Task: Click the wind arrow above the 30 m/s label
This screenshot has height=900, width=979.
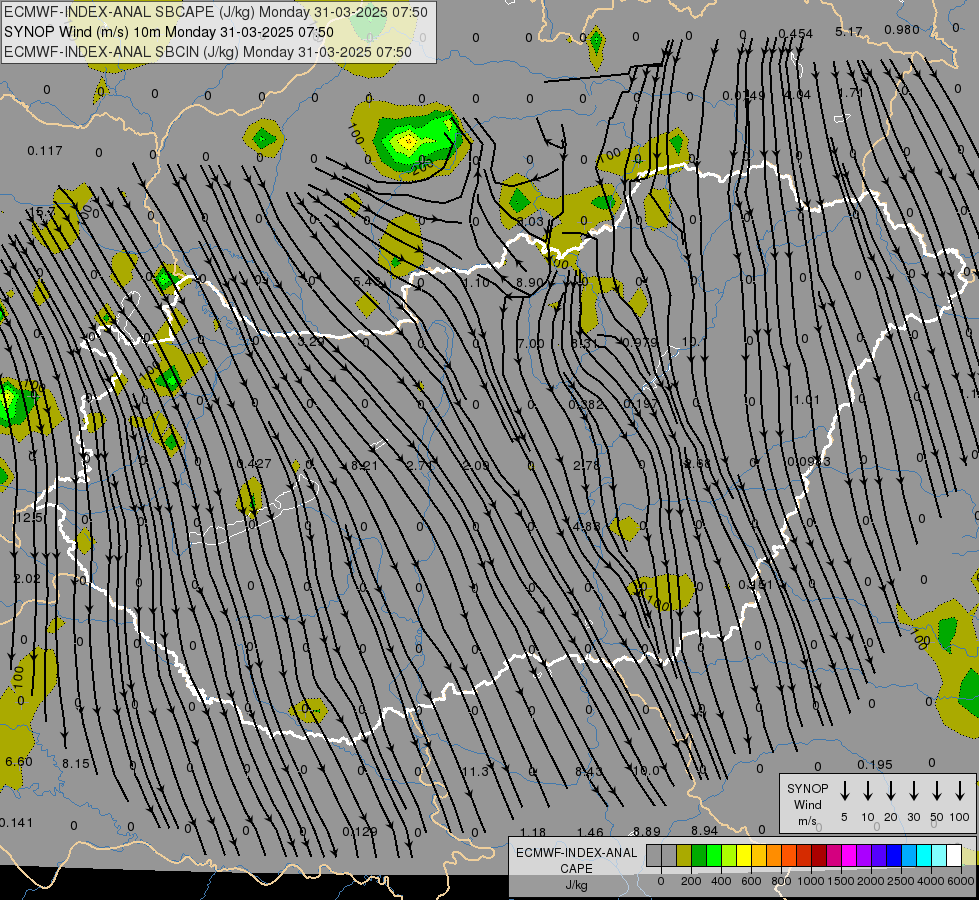Action: (913, 791)
